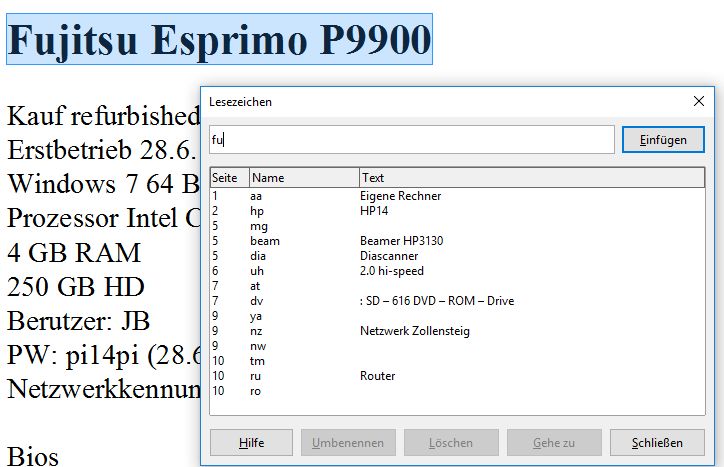Click the 'Kauf refurbished' line in the document
The height and width of the screenshot is (467, 724).
(x=103, y=116)
